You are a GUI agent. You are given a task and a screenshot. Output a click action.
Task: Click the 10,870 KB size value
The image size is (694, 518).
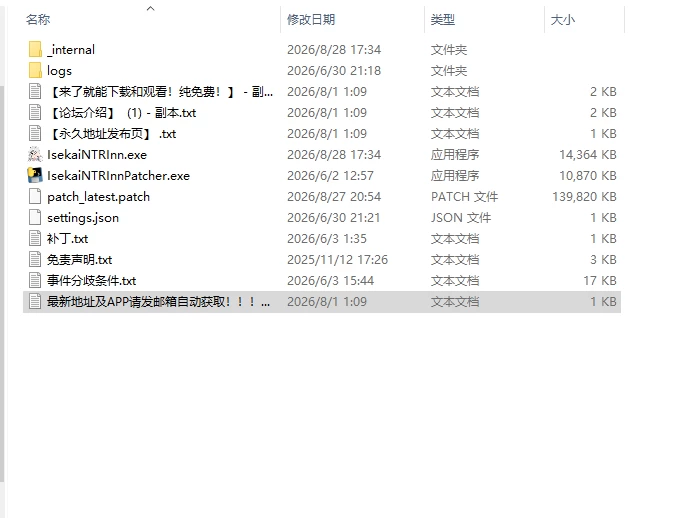tap(588, 176)
